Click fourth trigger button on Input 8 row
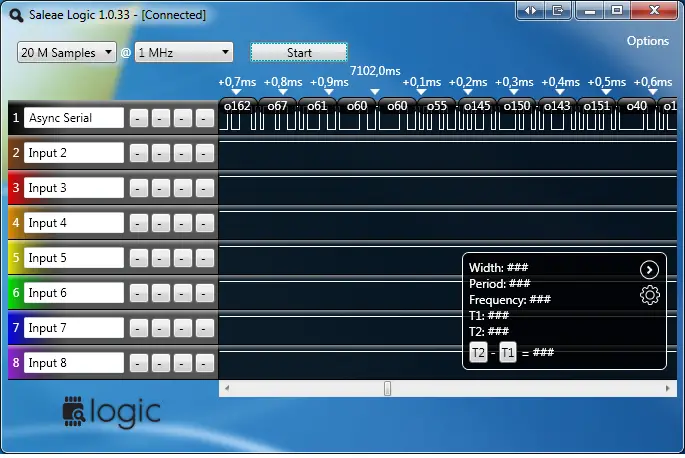This screenshot has width=685, height=458. click(204, 363)
